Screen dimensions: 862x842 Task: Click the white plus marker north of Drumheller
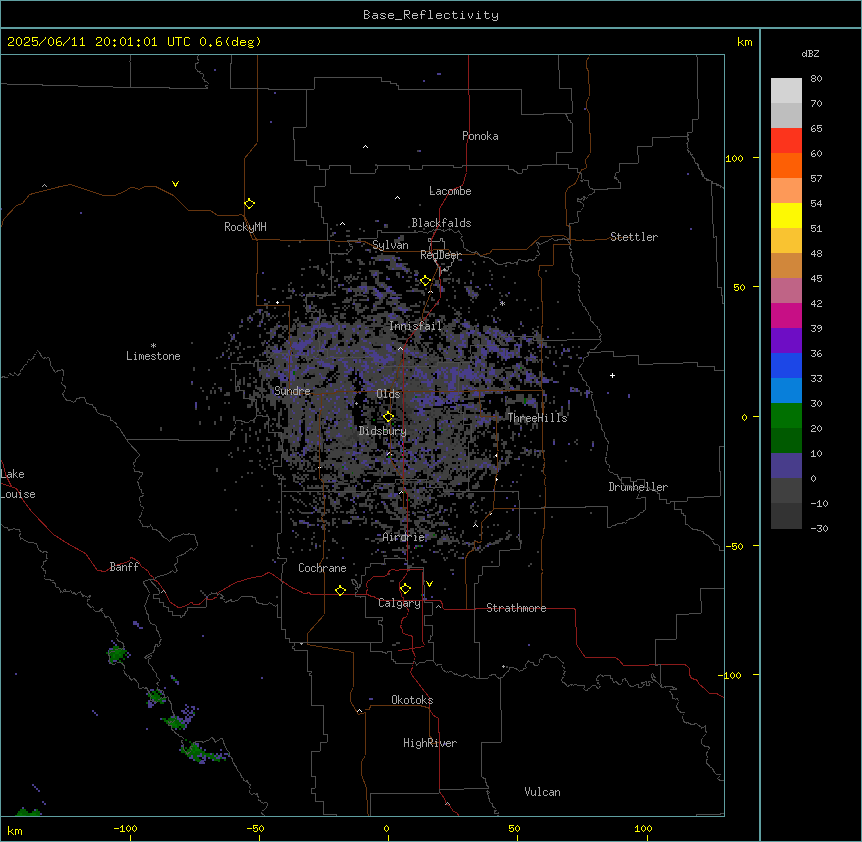point(612,375)
